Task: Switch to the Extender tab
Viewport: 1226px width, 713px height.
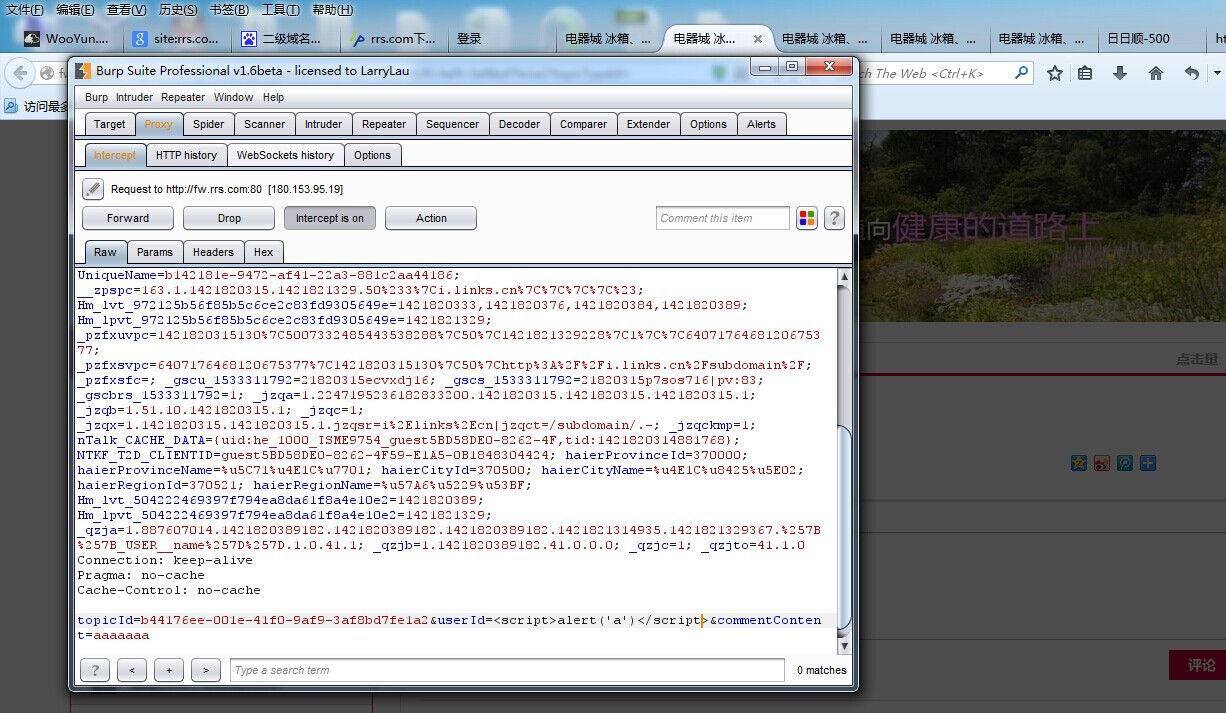Action: (648, 124)
